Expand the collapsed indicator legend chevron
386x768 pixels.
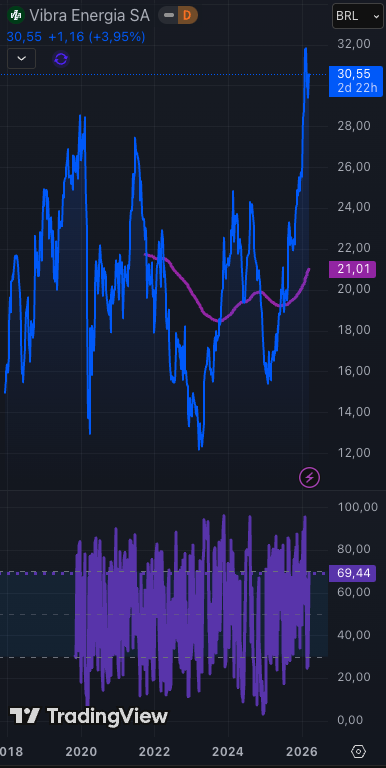22,58
